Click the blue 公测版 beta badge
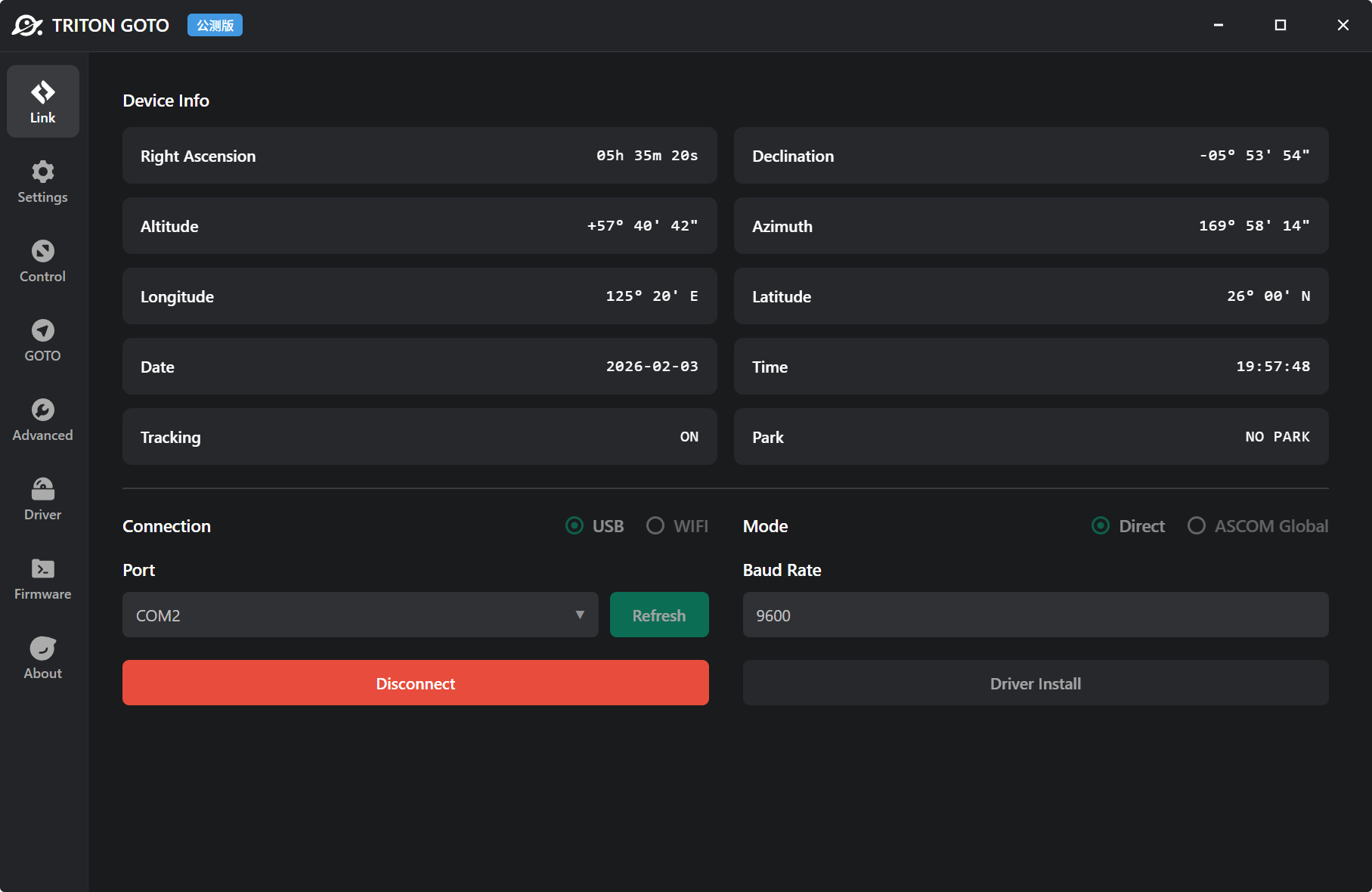 [x=215, y=26]
